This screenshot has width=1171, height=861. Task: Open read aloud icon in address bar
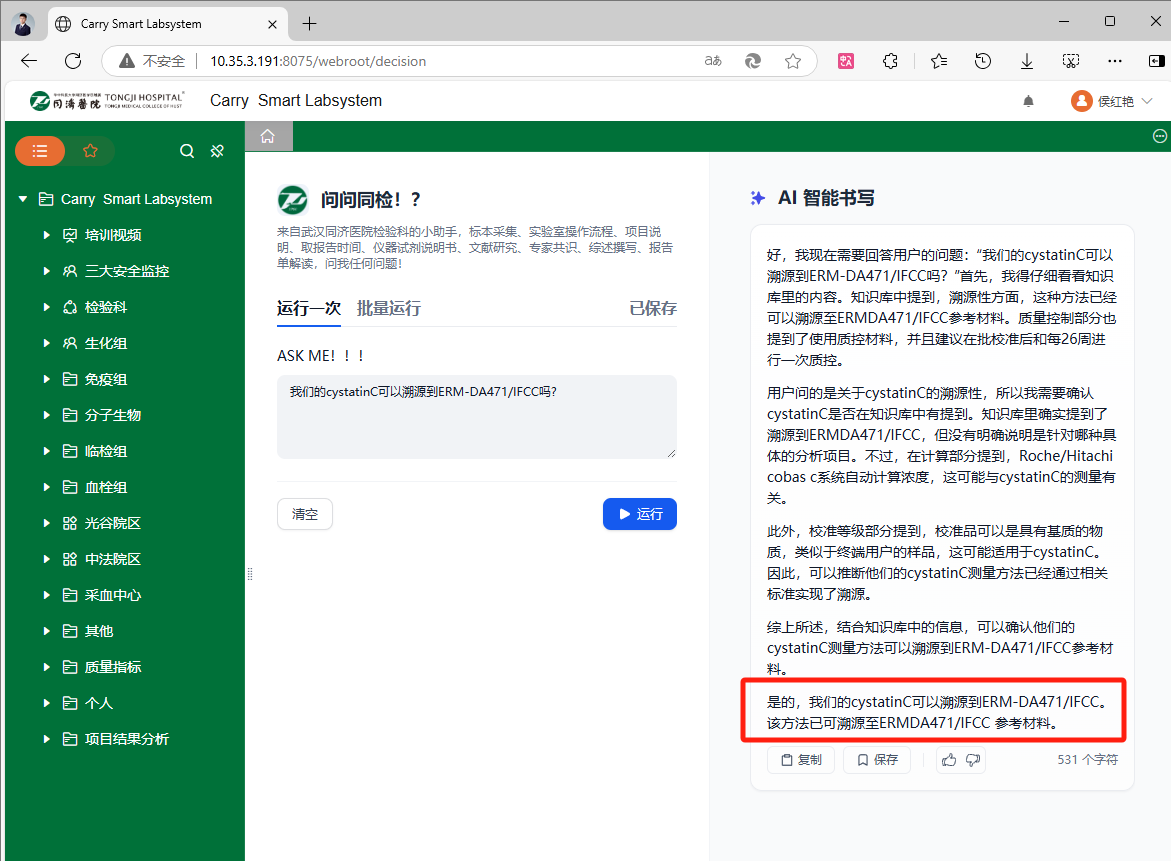pos(713,61)
